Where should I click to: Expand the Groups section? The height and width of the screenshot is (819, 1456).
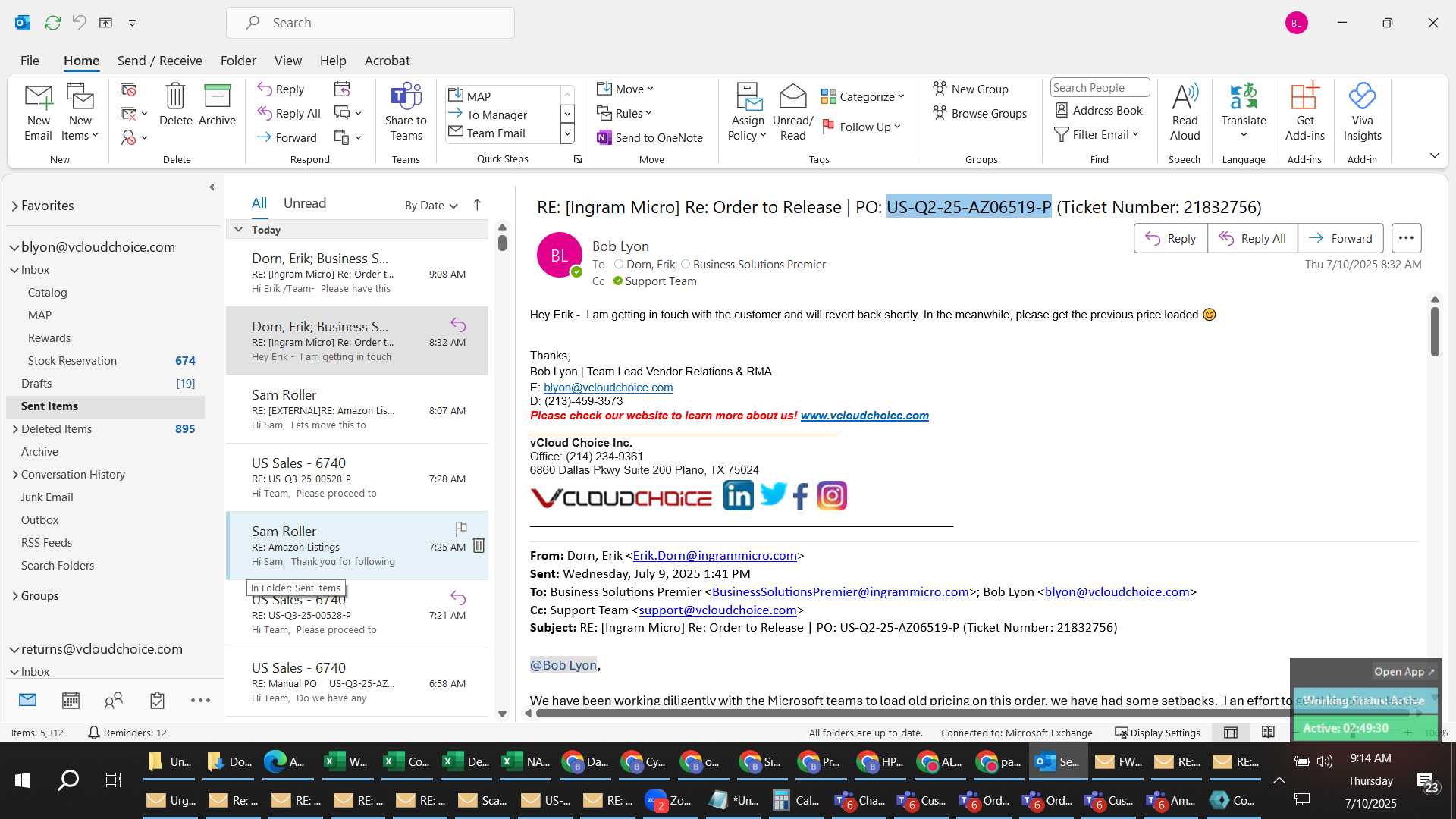(x=15, y=596)
